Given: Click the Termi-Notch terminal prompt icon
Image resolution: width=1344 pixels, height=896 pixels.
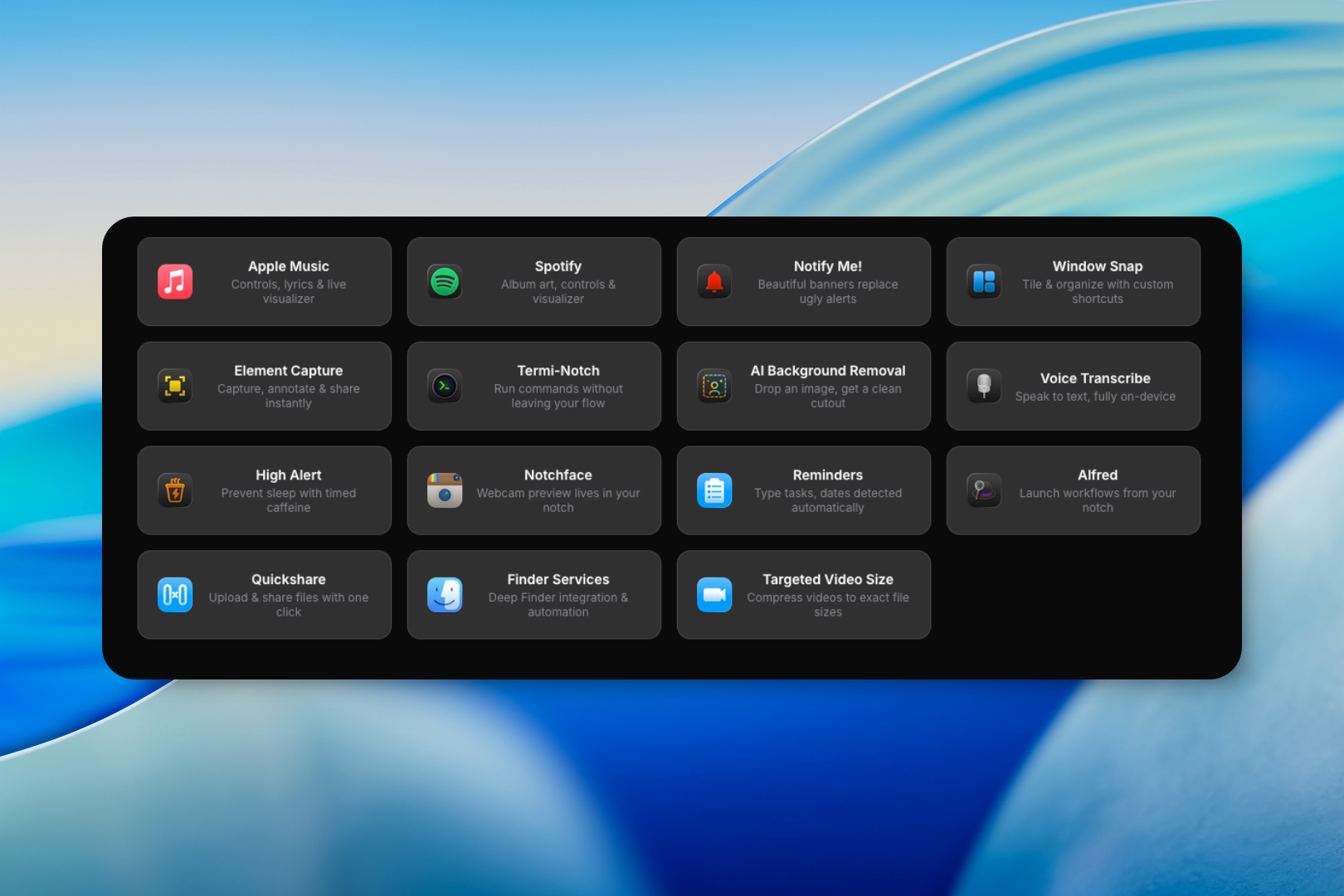Looking at the screenshot, I should pos(445,387).
